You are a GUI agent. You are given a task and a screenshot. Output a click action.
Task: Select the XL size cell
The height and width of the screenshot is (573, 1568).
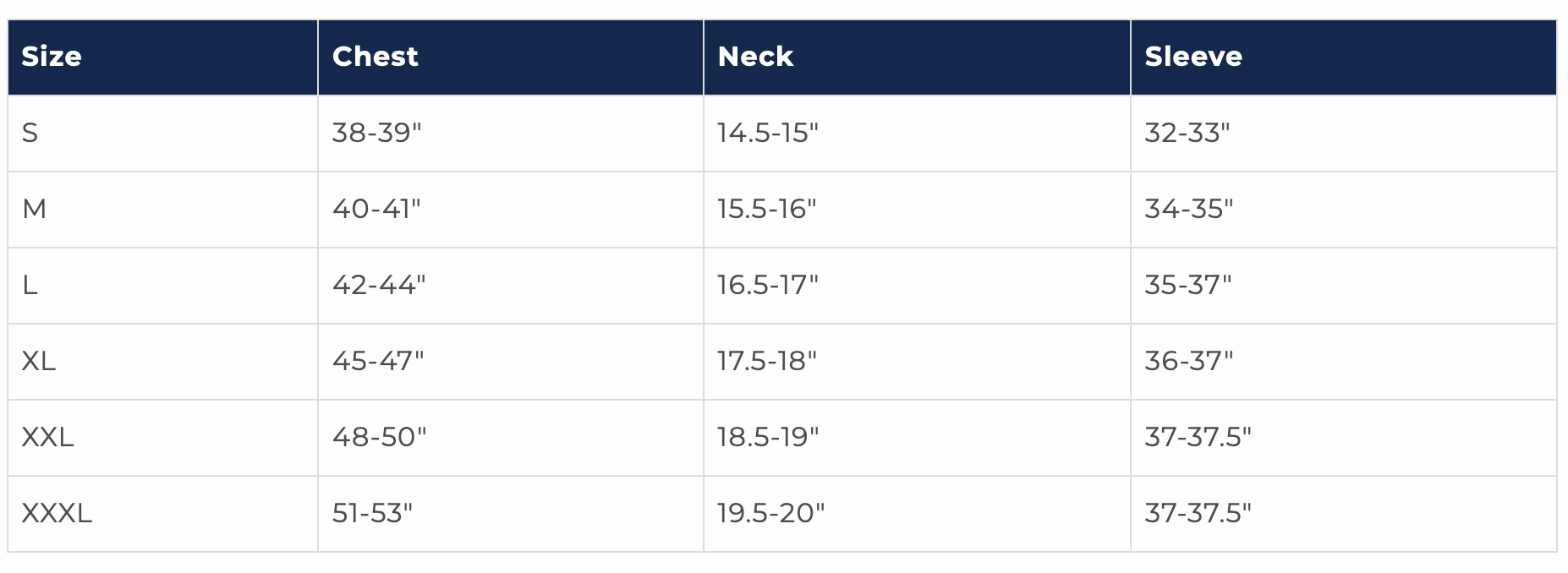coord(39,361)
